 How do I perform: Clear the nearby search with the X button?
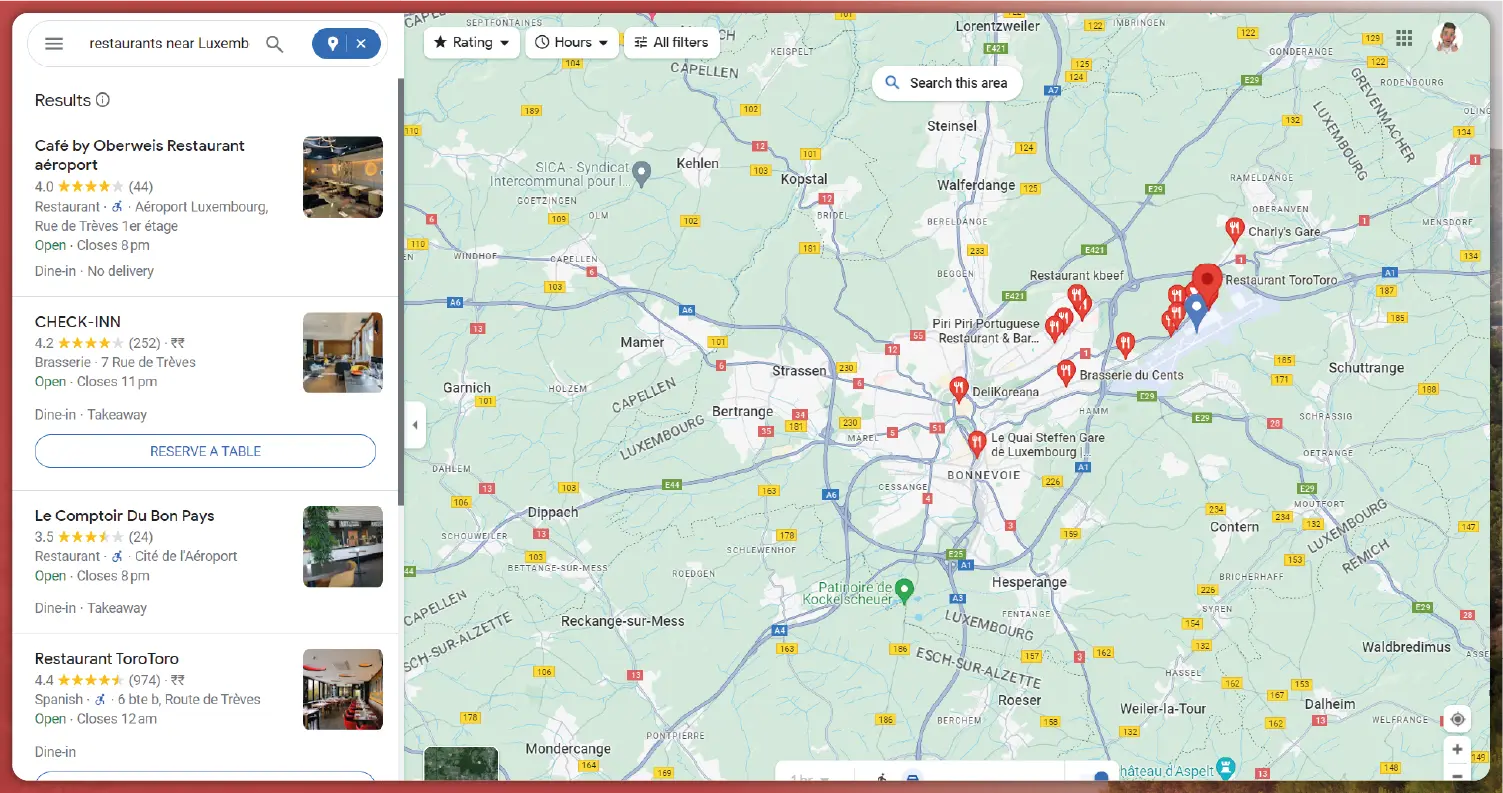coord(362,44)
